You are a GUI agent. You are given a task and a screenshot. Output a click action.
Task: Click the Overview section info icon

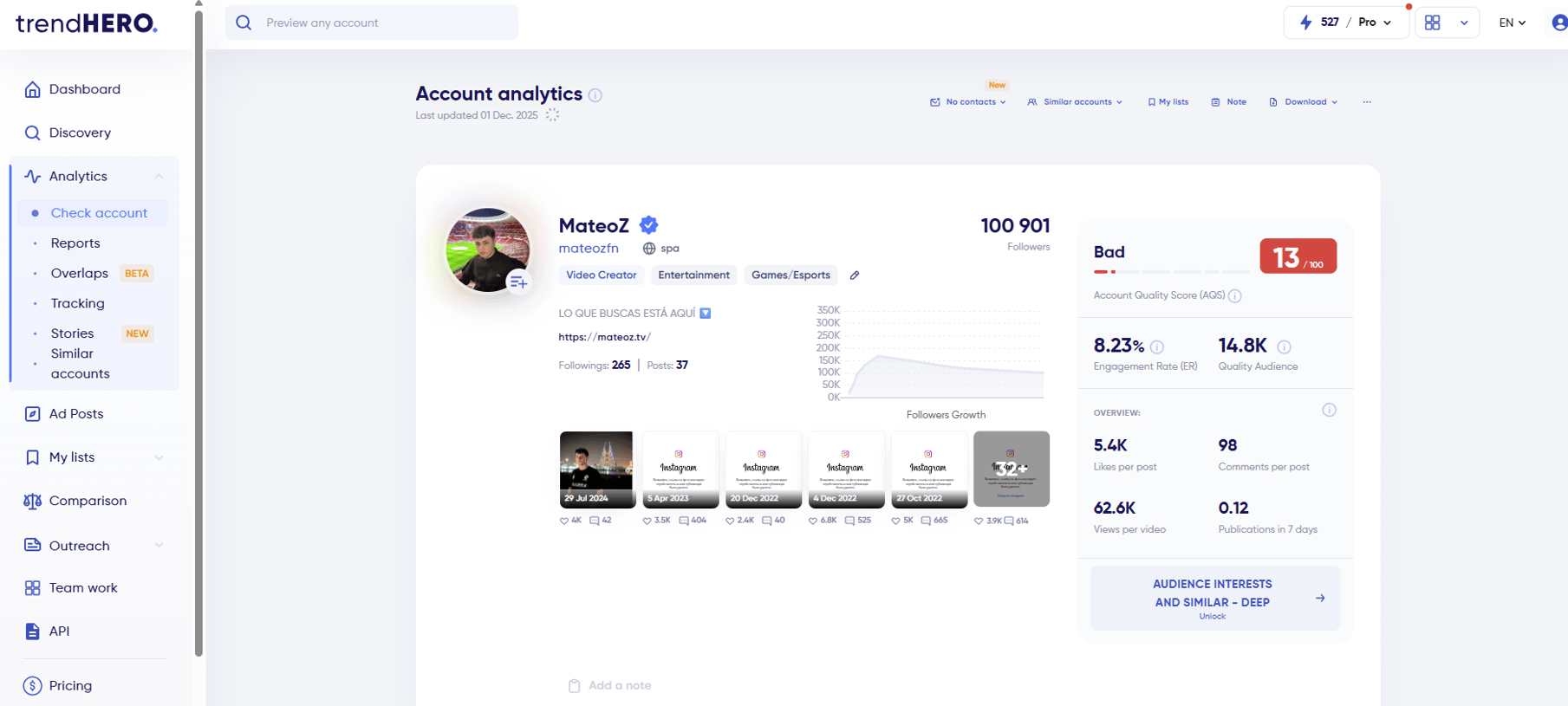(1329, 411)
